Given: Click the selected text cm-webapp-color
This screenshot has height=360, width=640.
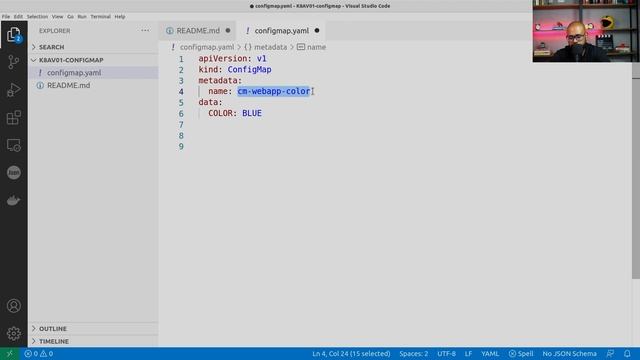Looking at the screenshot, I should pos(273,91).
